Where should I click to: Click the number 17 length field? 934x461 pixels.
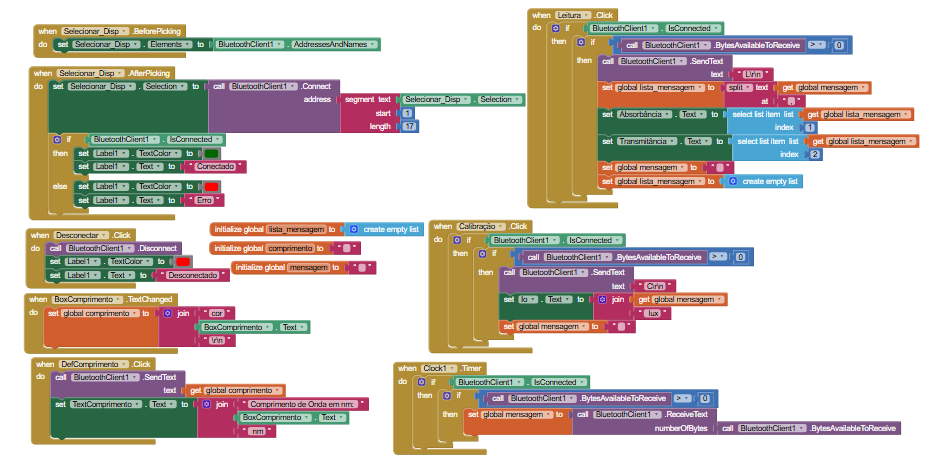pos(410,127)
